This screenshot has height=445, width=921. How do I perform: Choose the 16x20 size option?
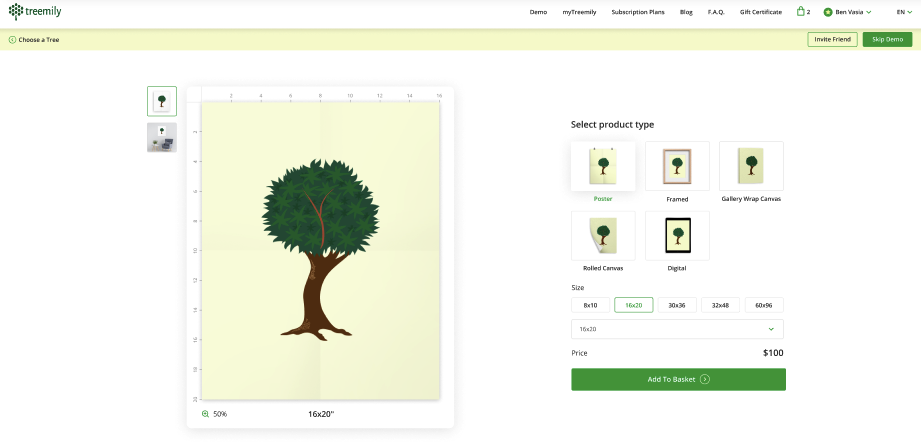pos(634,305)
